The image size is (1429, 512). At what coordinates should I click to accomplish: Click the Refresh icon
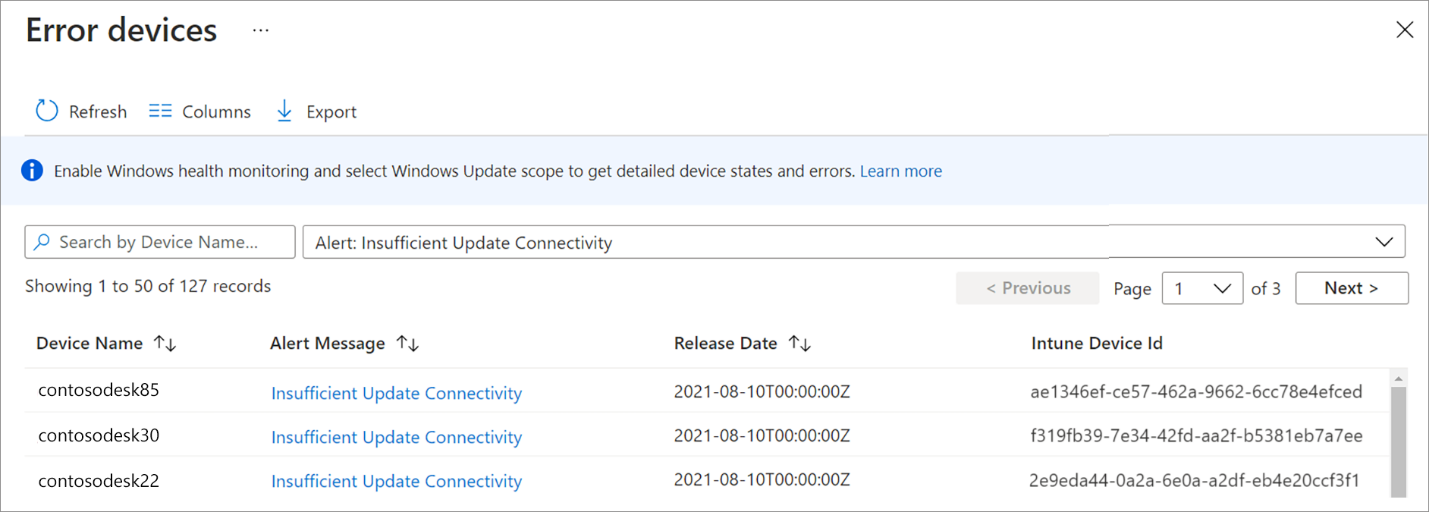47,111
